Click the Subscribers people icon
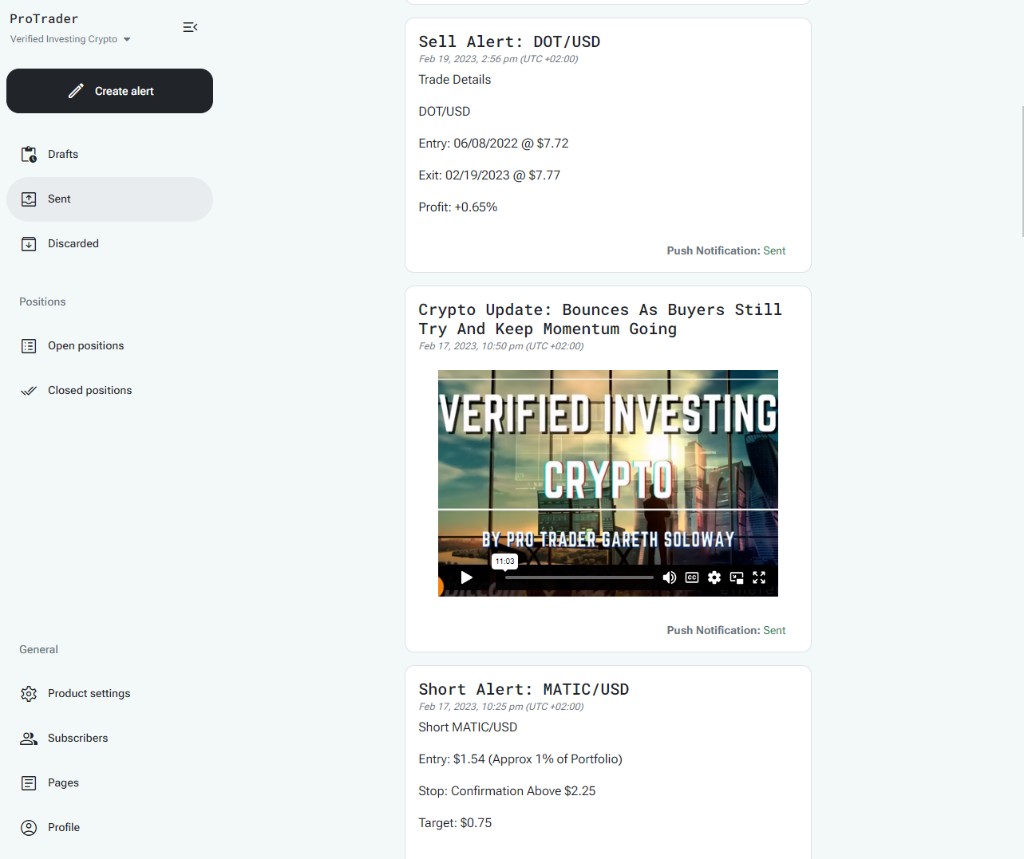This screenshot has height=859, width=1024. pos(29,738)
